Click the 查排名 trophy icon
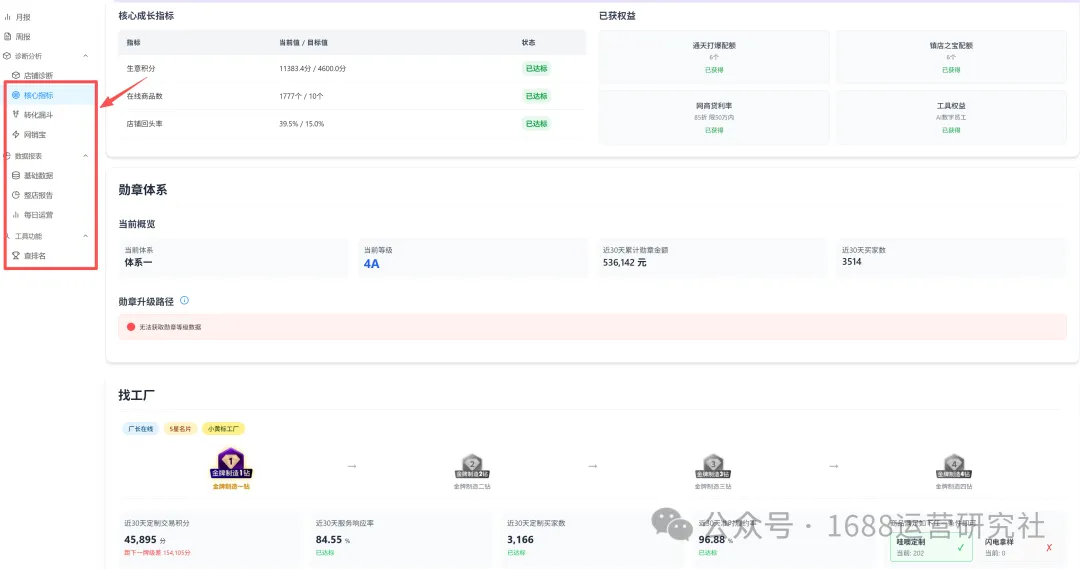Viewport: 1080px width, 569px height. tap(16, 256)
